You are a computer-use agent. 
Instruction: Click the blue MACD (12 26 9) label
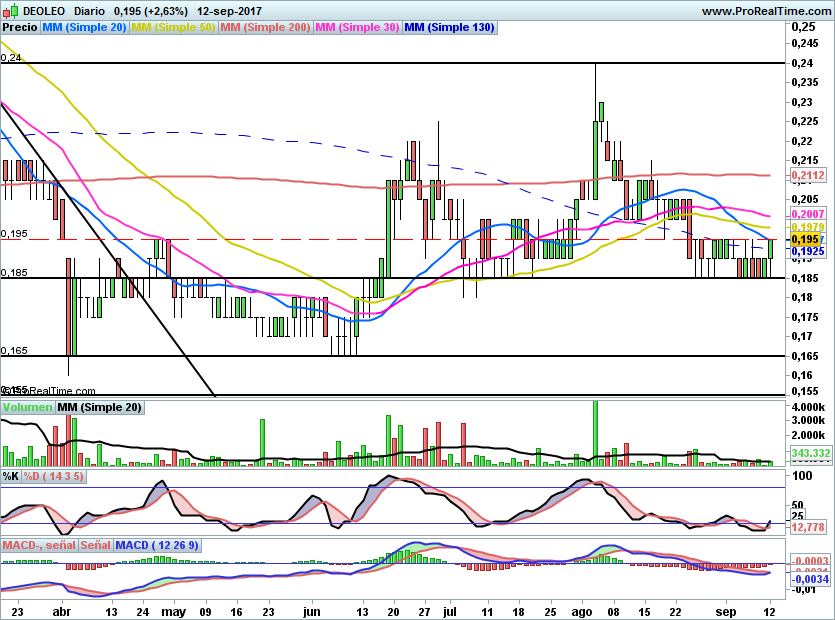coord(158,545)
